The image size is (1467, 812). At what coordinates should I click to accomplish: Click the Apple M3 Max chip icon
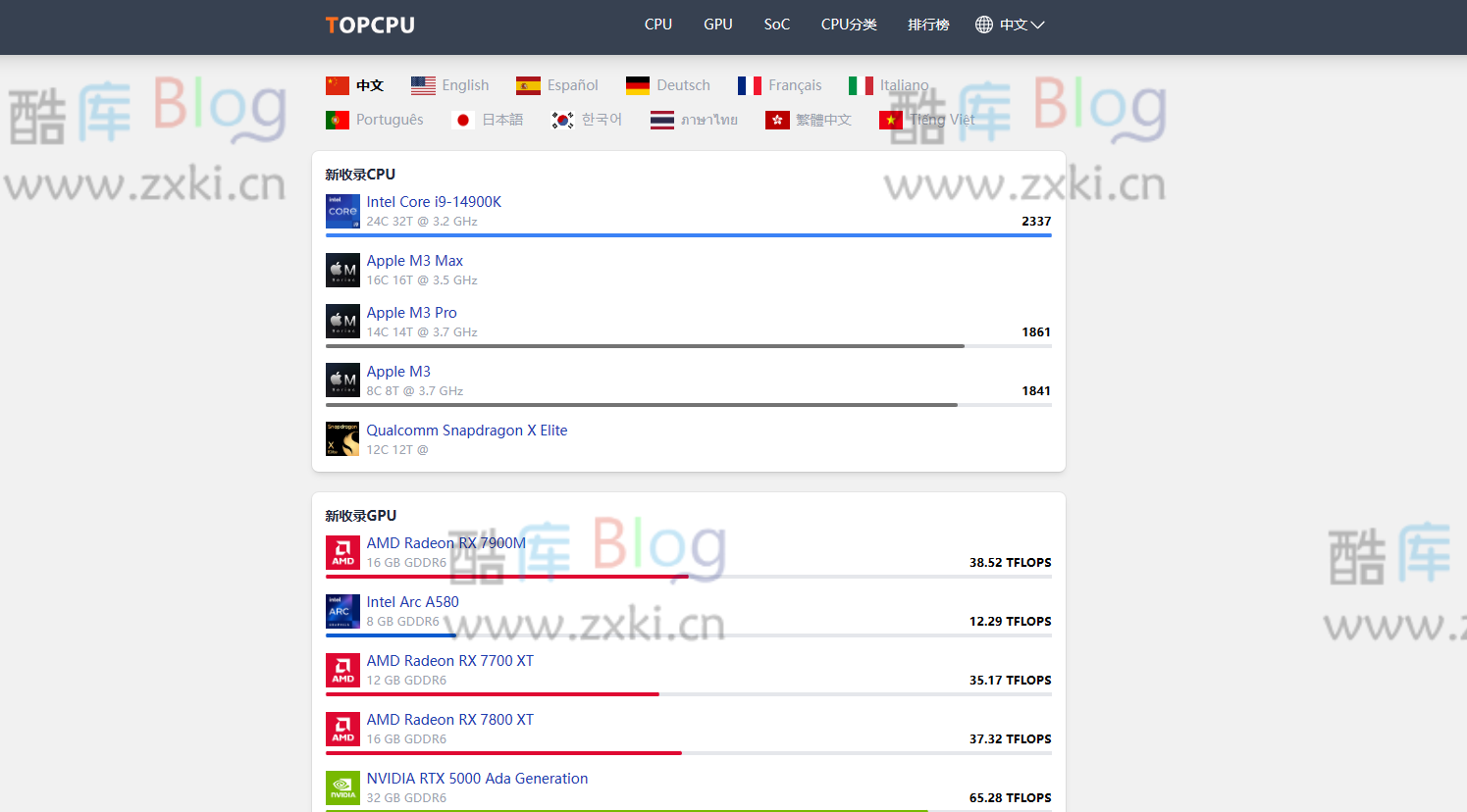point(342,270)
